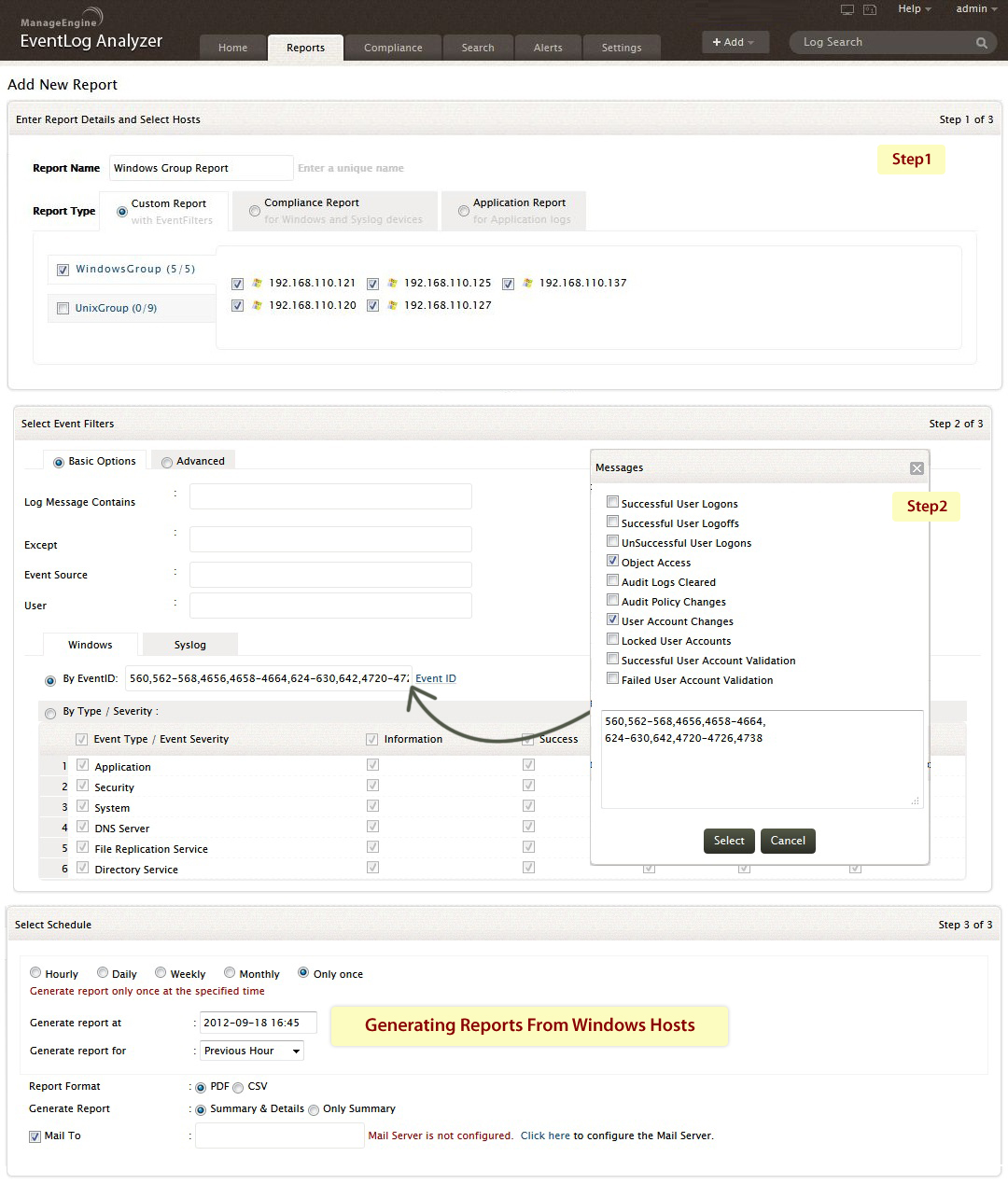Open the Generate report for dropdown
The height and width of the screenshot is (1184, 1008).
point(252,1051)
